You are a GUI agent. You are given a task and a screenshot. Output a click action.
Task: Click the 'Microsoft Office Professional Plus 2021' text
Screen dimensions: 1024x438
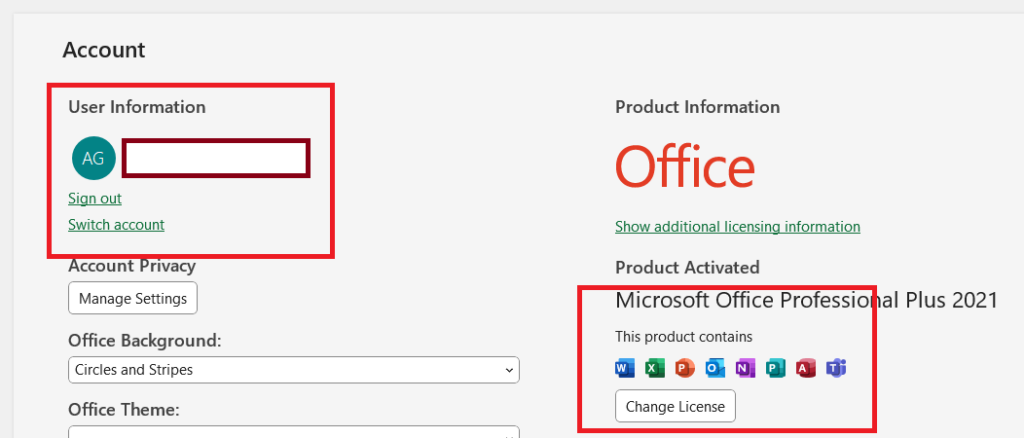[807, 300]
